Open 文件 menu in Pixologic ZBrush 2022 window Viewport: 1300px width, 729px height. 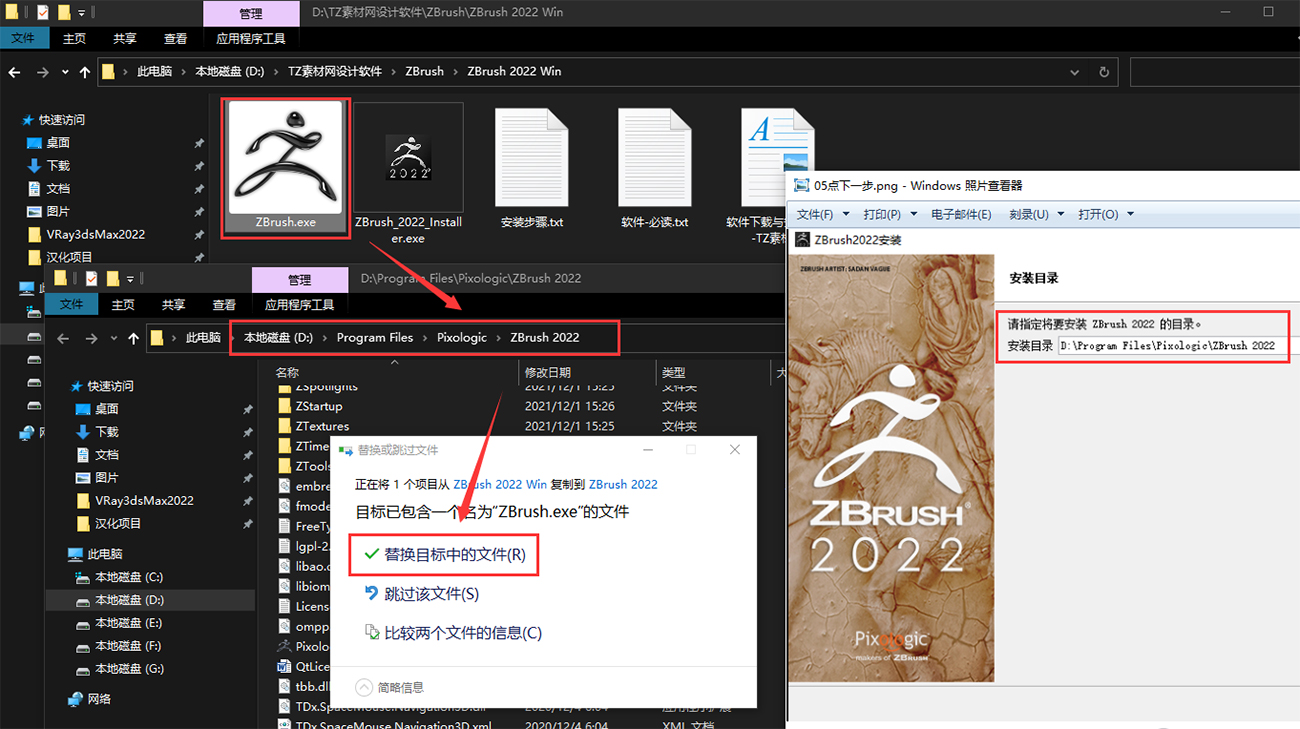[x=71, y=305]
